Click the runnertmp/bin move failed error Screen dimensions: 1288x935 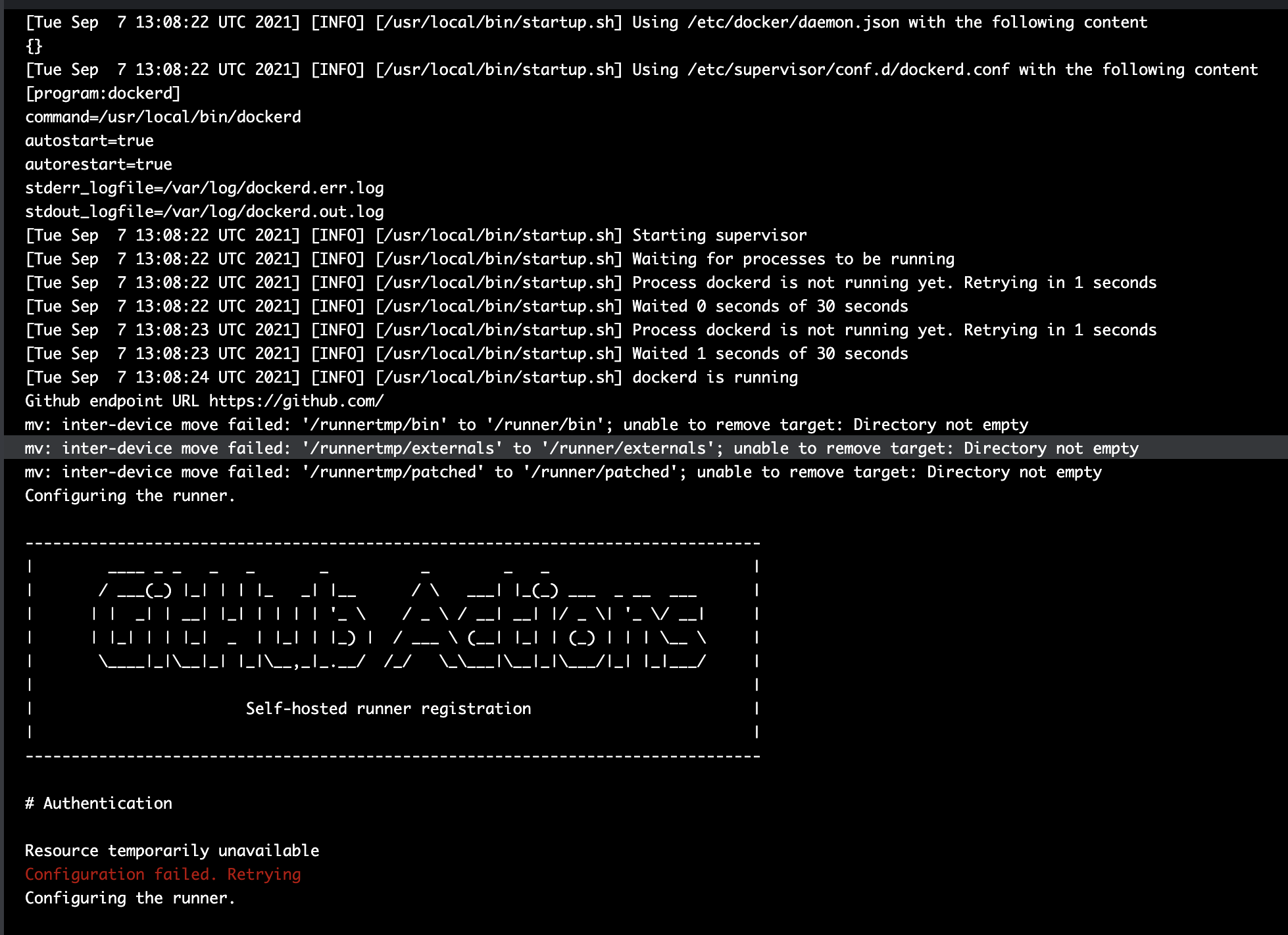pos(526,424)
